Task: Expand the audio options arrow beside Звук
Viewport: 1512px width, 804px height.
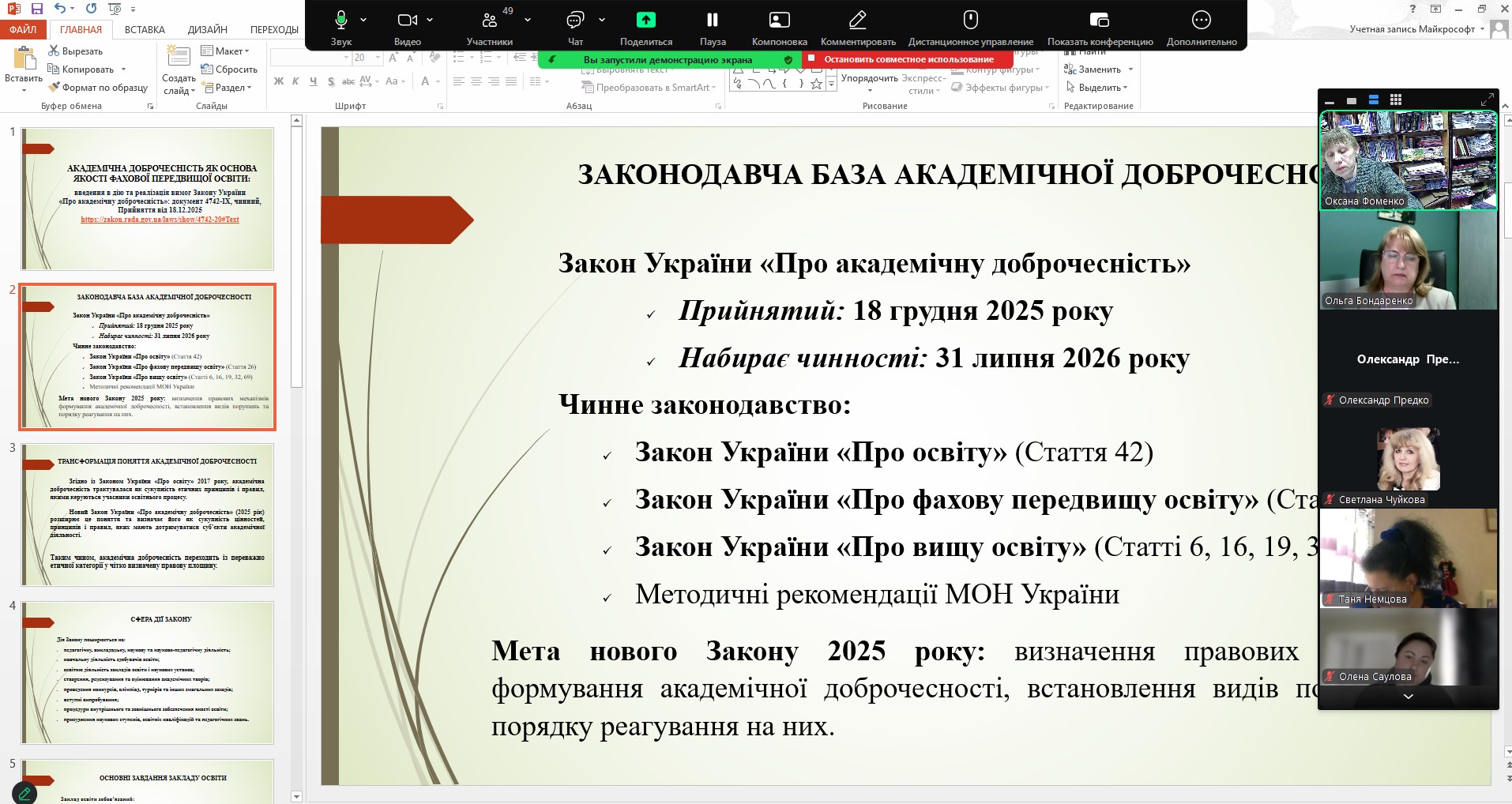Action: click(363, 21)
